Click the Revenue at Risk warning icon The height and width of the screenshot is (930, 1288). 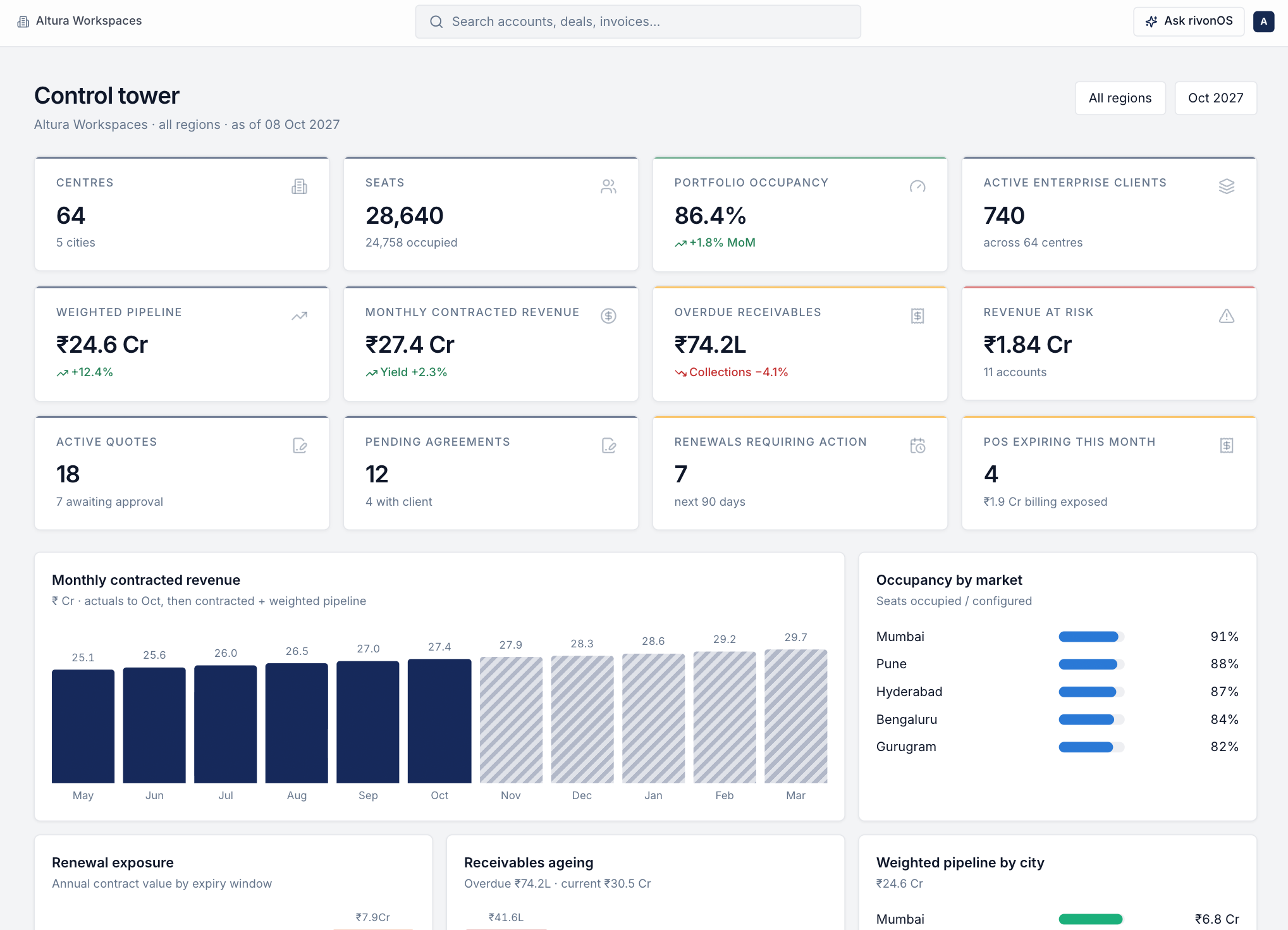point(1227,316)
